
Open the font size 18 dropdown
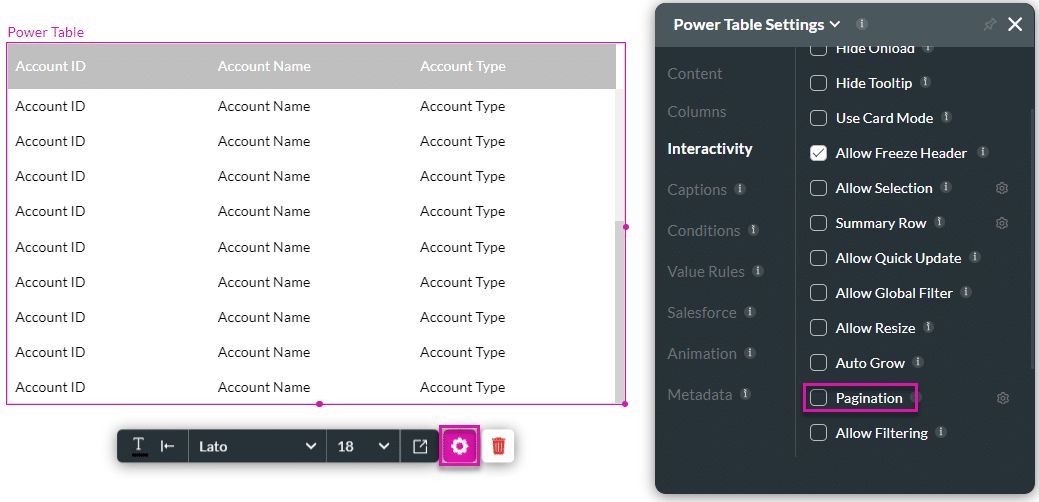pos(364,446)
